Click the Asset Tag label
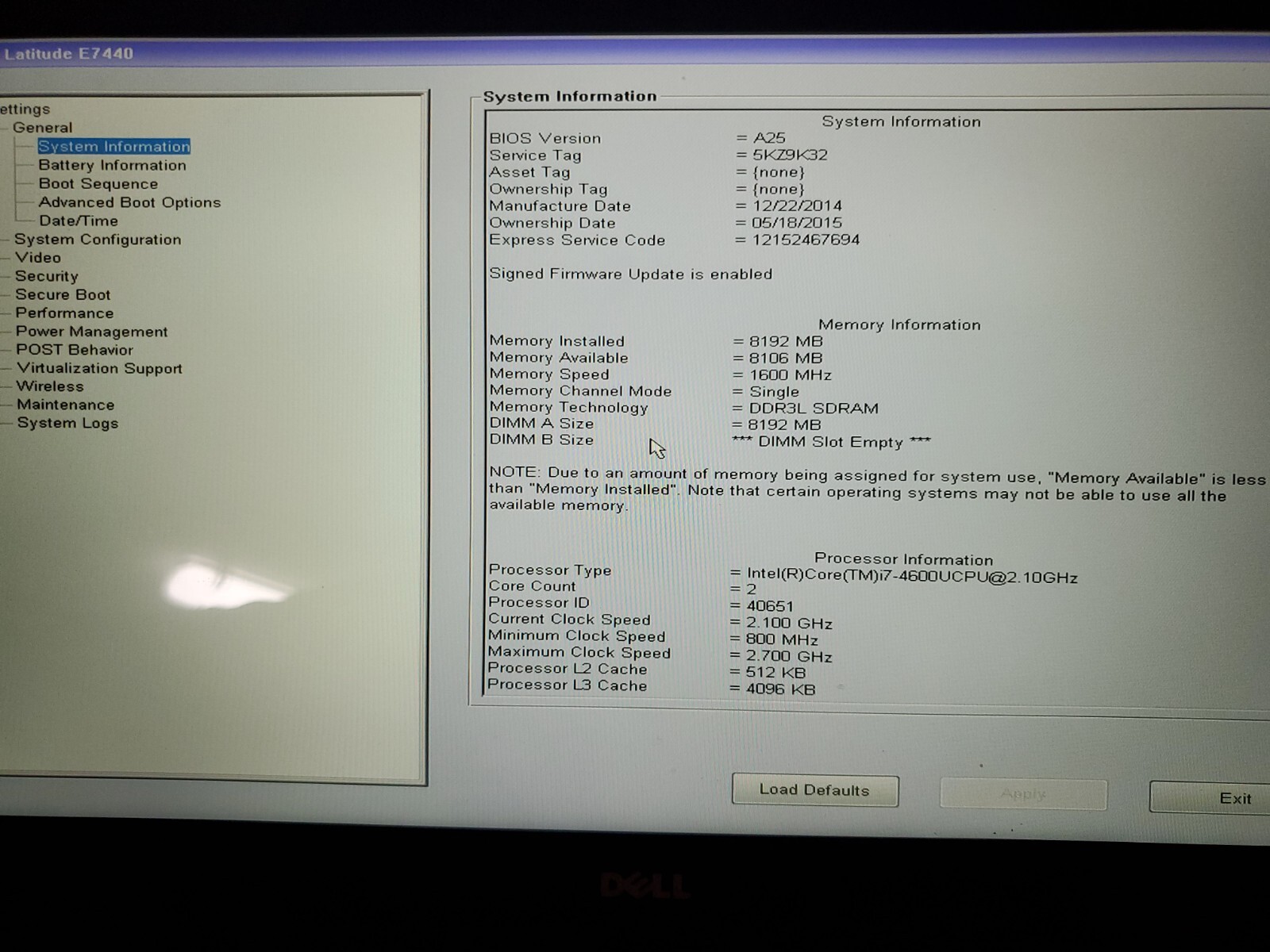 click(x=529, y=172)
